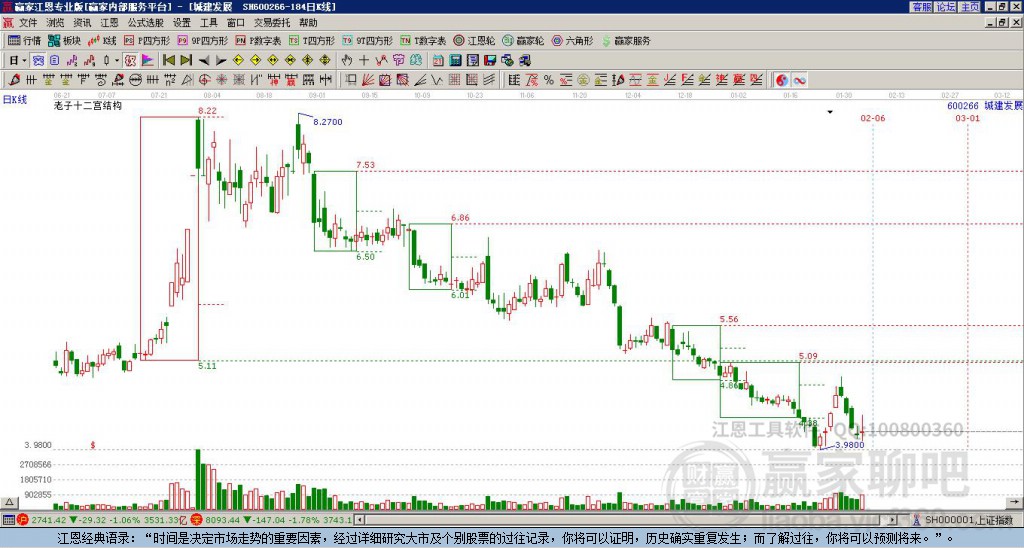Open the P四方形 square tool
This screenshot has width=1024, height=548.
148,40
